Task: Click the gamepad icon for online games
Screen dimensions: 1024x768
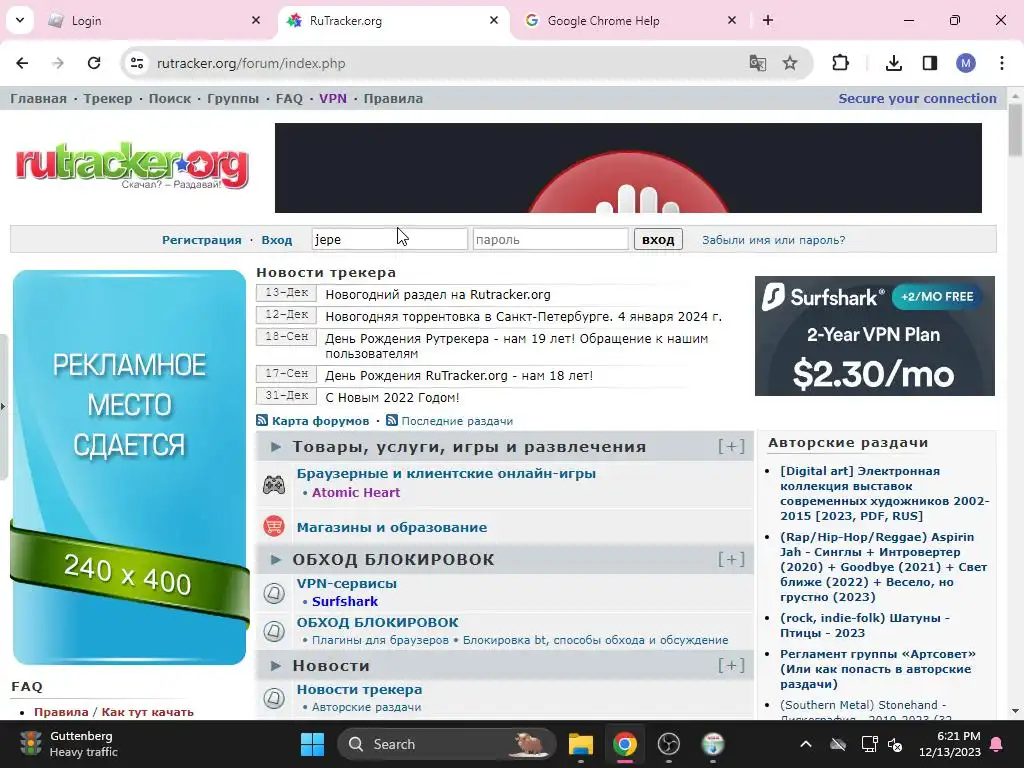Action: pos(274,485)
